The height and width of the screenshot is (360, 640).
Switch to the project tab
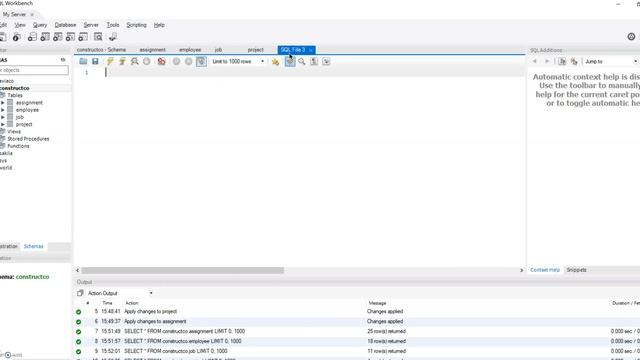[256, 50]
